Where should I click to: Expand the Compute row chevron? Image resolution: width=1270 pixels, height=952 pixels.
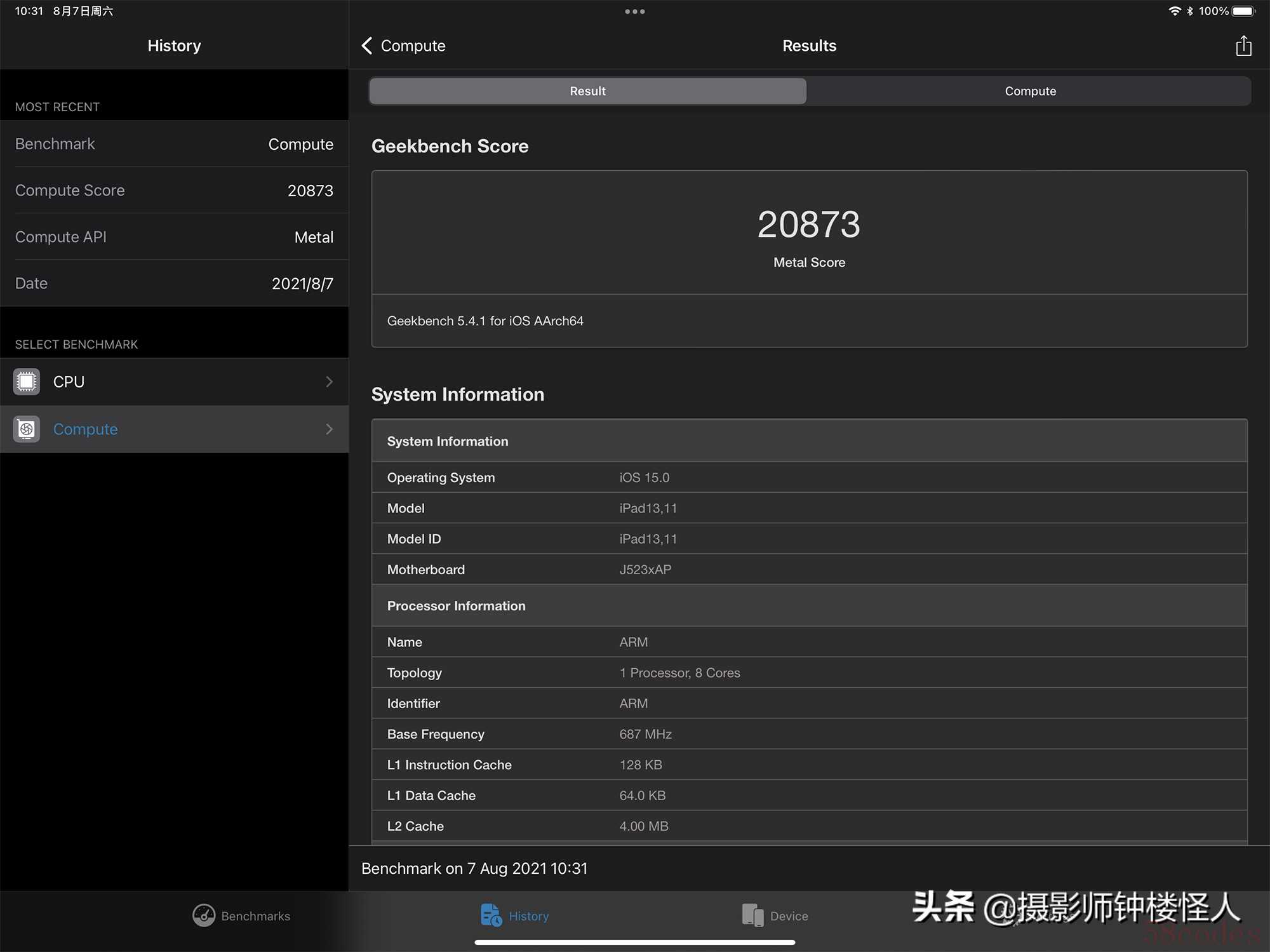pos(329,429)
